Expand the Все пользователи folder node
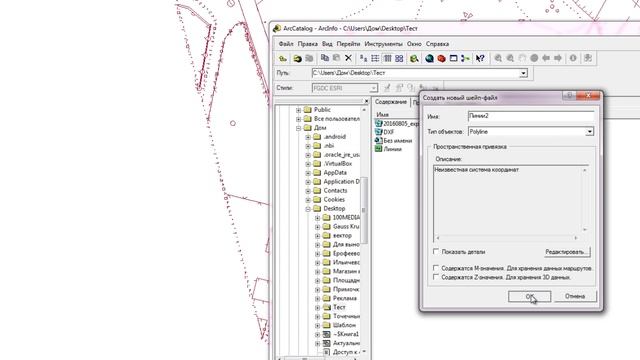The width and height of the screenshot is (640, 360). pyautogui.click(x=298, y=119)
